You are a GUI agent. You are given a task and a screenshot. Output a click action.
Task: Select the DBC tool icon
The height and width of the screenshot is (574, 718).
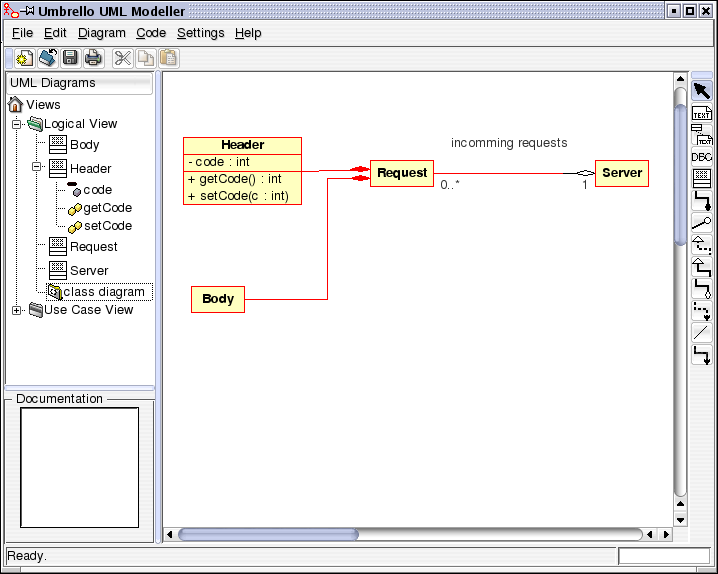pyautogui.click(x=702, y=157)
